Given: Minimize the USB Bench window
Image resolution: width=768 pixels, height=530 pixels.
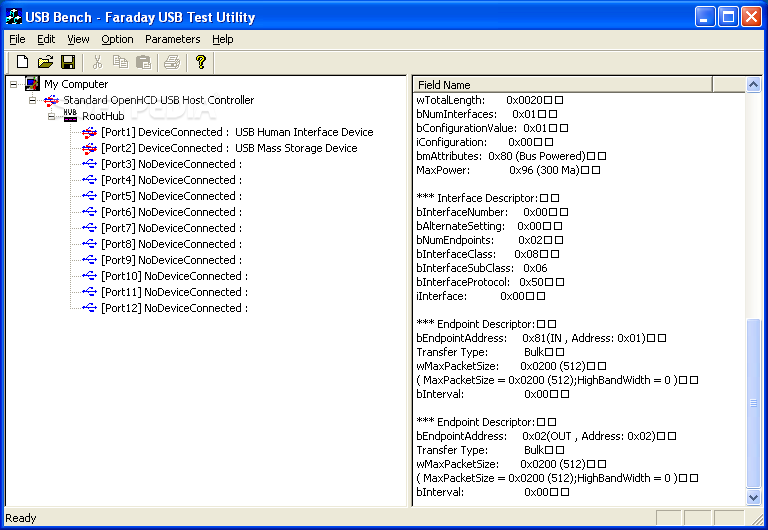Looking at the screenshot, I should click(x=705, y=17).
